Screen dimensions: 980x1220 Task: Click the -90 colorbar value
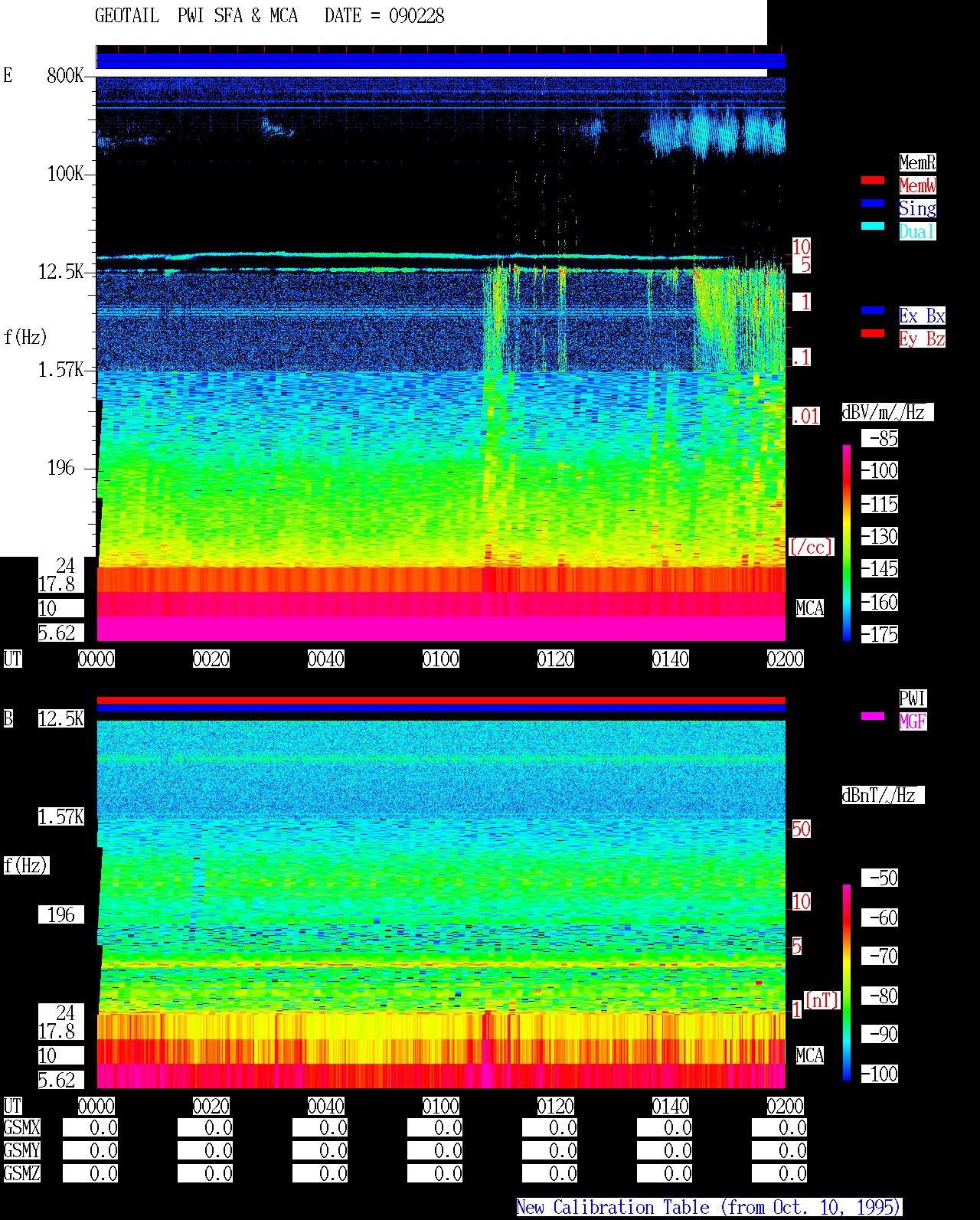[x=880, y=1034]
